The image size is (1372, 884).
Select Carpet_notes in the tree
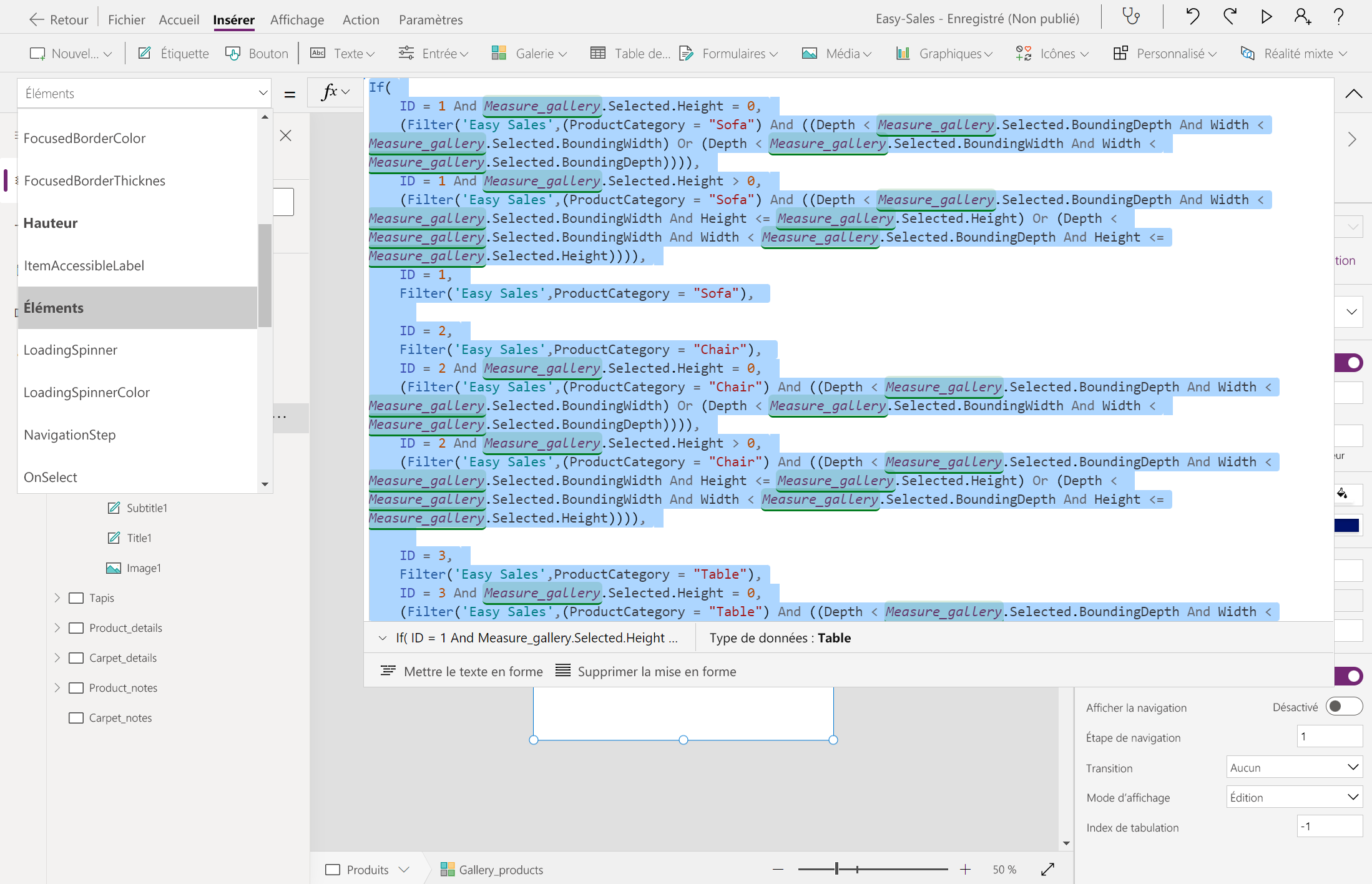pyautogui.click(x=120, y=717)
